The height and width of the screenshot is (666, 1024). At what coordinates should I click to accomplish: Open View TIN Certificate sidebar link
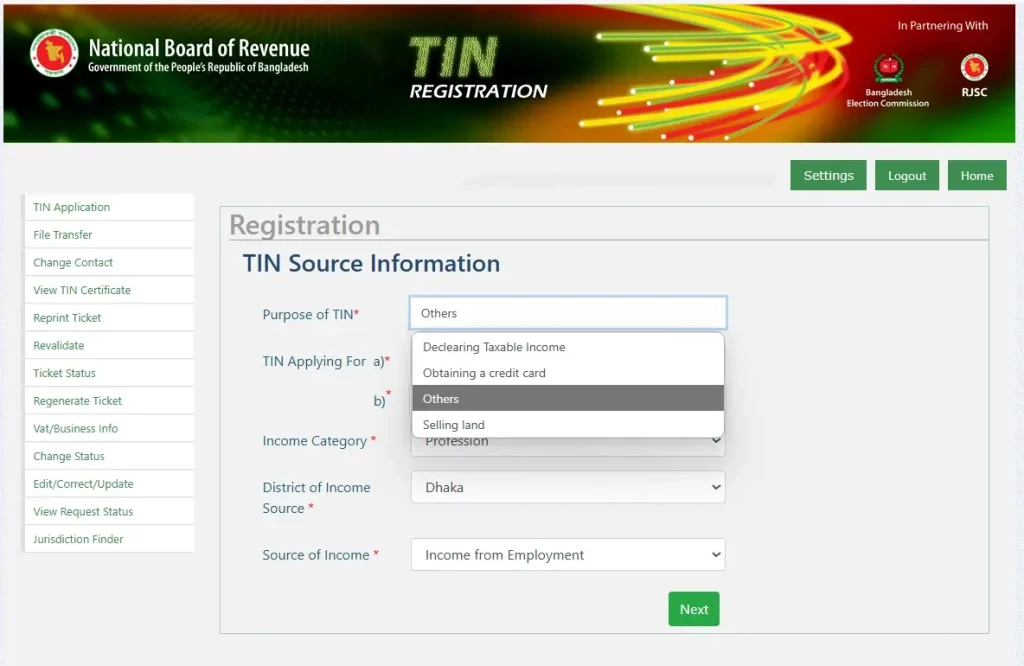point(82,290)
